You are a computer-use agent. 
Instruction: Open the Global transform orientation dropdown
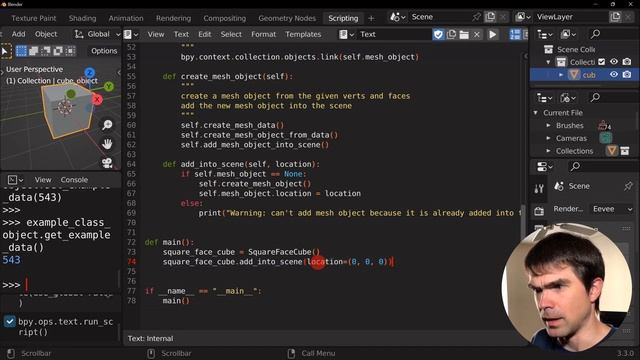coord(97,34)
